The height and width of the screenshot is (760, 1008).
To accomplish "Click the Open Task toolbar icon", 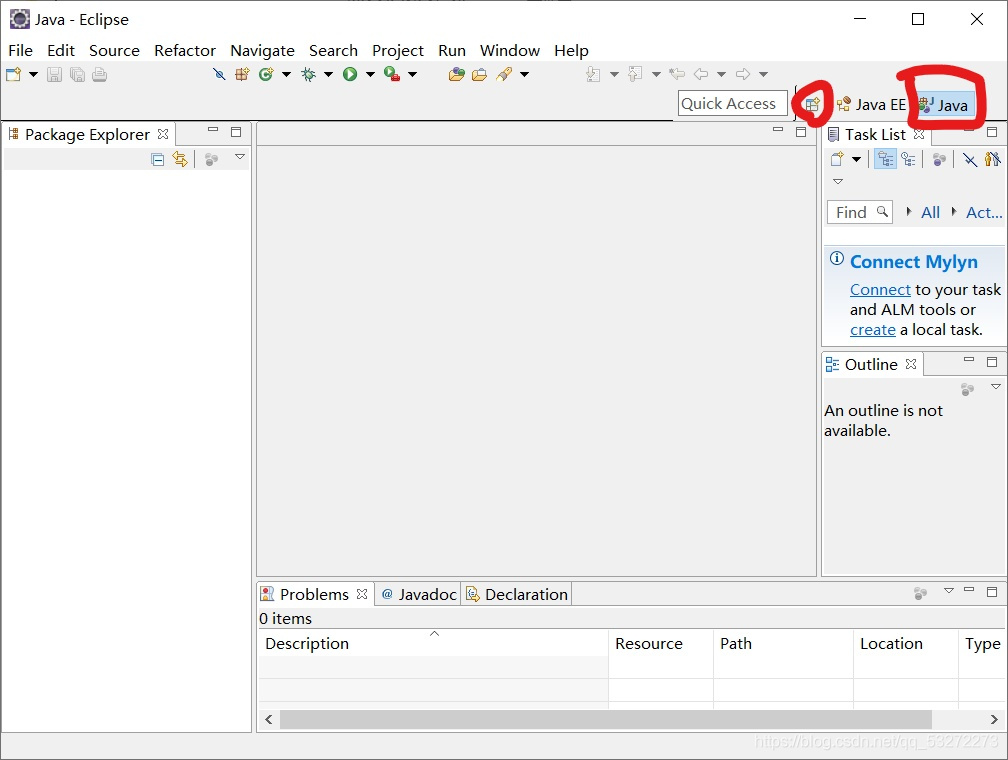I will (480, 75).
